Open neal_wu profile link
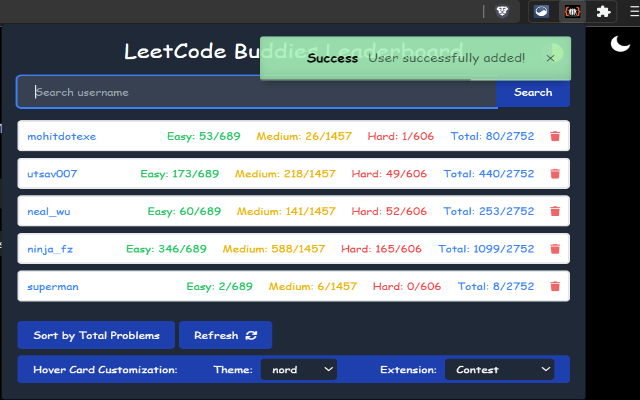640x400 pixels. [x=49, y=211]
